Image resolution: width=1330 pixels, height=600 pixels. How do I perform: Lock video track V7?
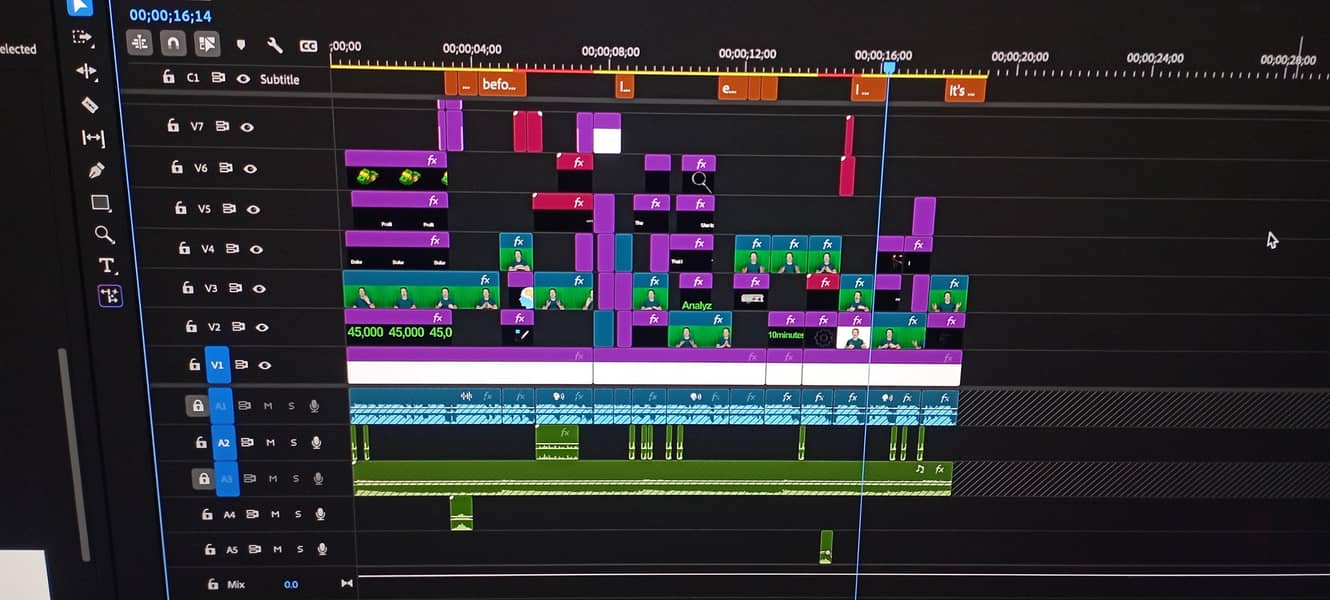tap(173, 126)
